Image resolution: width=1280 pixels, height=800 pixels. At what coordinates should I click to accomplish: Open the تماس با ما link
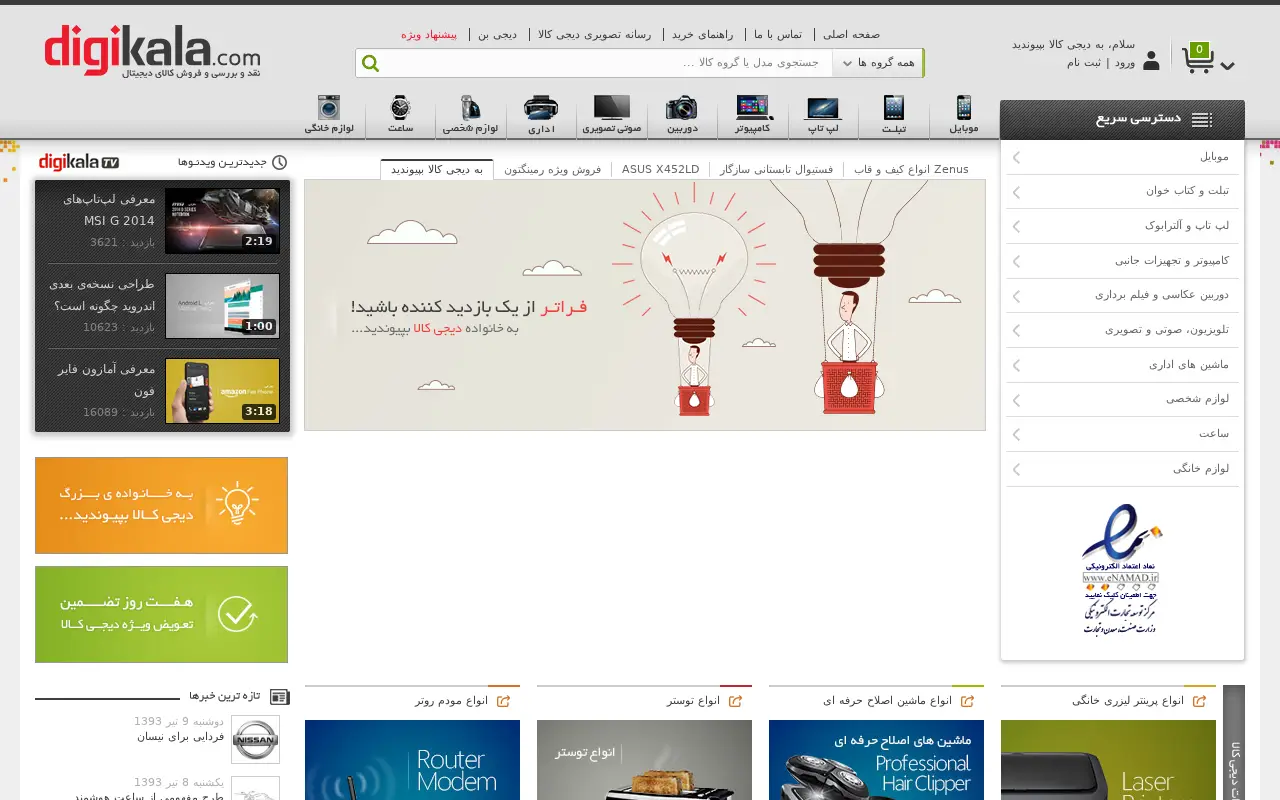click(778, 34)
